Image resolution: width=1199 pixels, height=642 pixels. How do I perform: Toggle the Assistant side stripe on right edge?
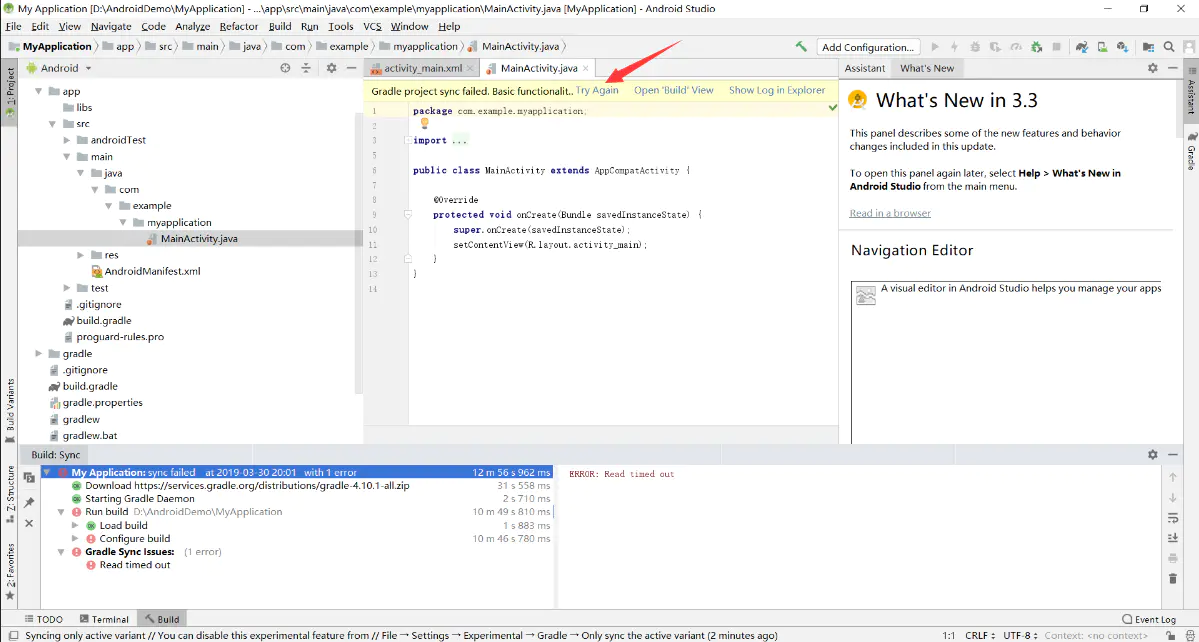tap(1191, 89)
